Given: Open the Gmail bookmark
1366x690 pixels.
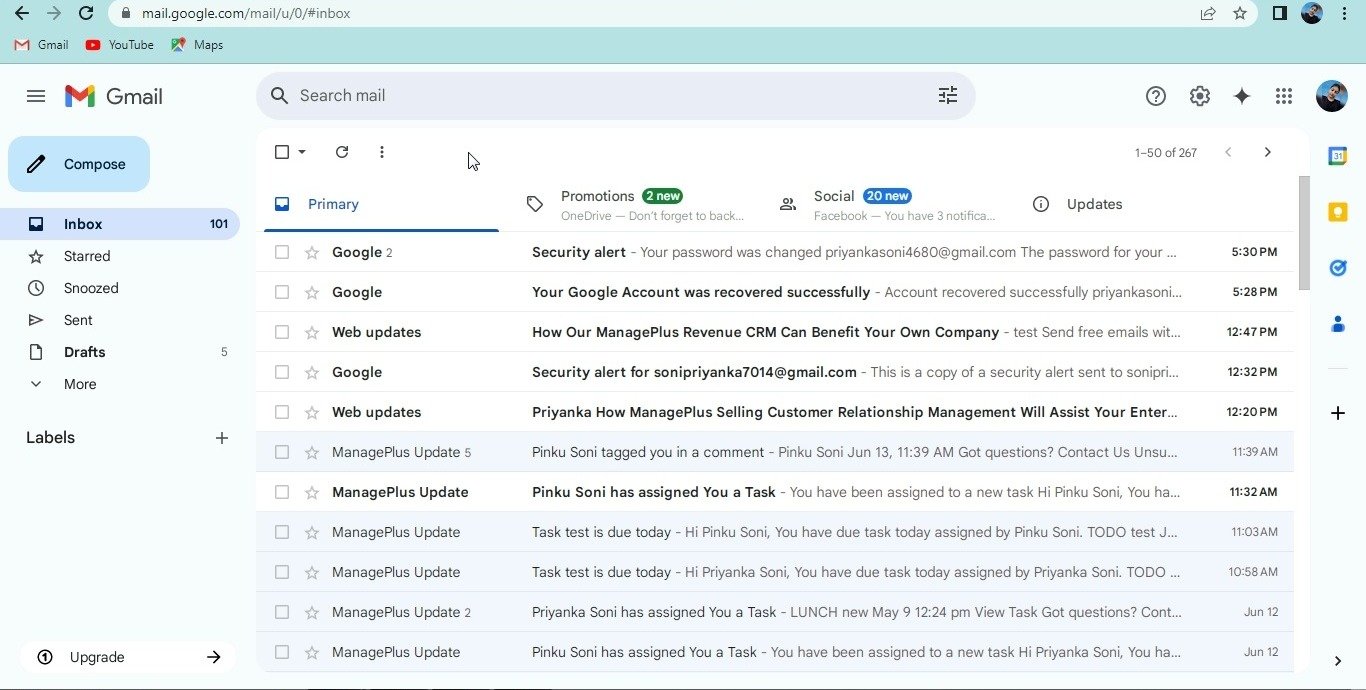Looking at the screenshot, I should (x=41, y=45).
